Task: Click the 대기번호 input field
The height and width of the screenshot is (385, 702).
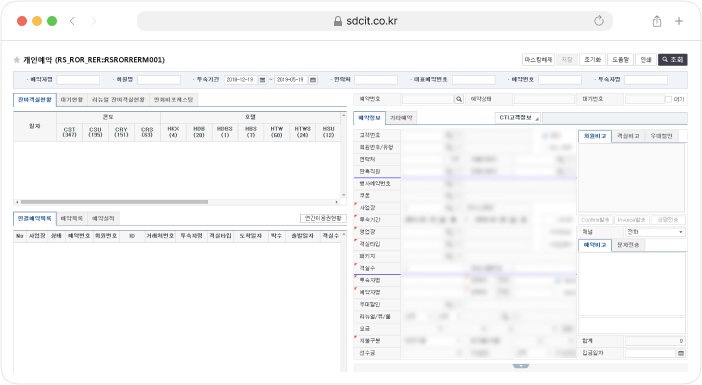Action: 644,99
